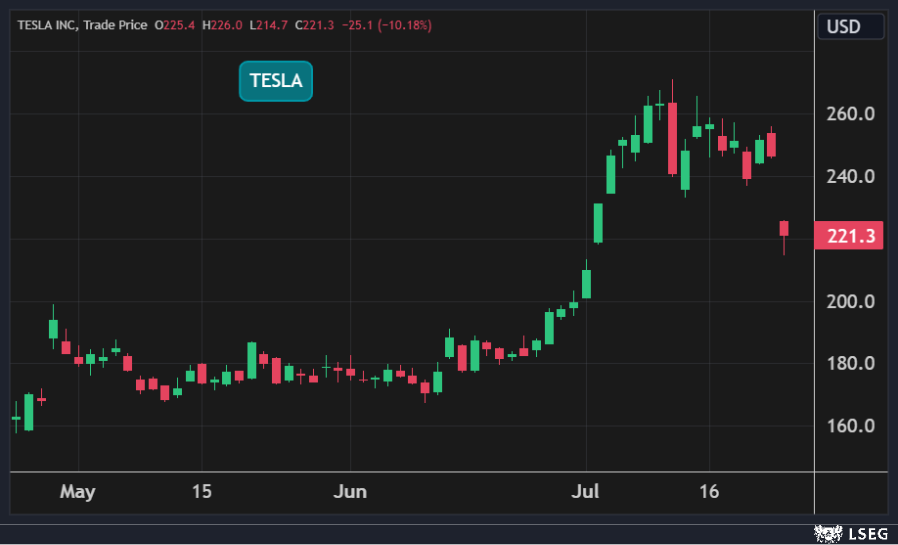
Task: Select the Jul date label
Action: [x=587, y=492]
